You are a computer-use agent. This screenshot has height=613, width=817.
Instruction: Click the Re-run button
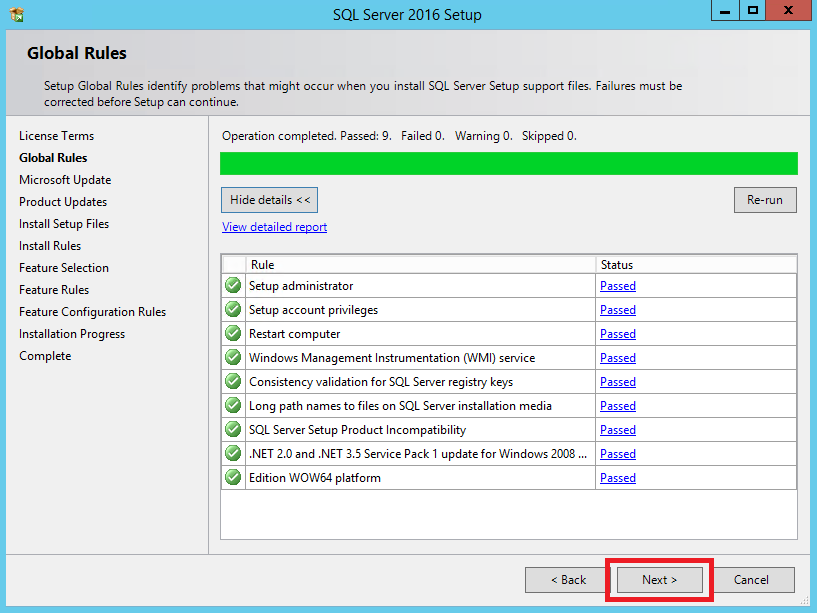(765, 200)
